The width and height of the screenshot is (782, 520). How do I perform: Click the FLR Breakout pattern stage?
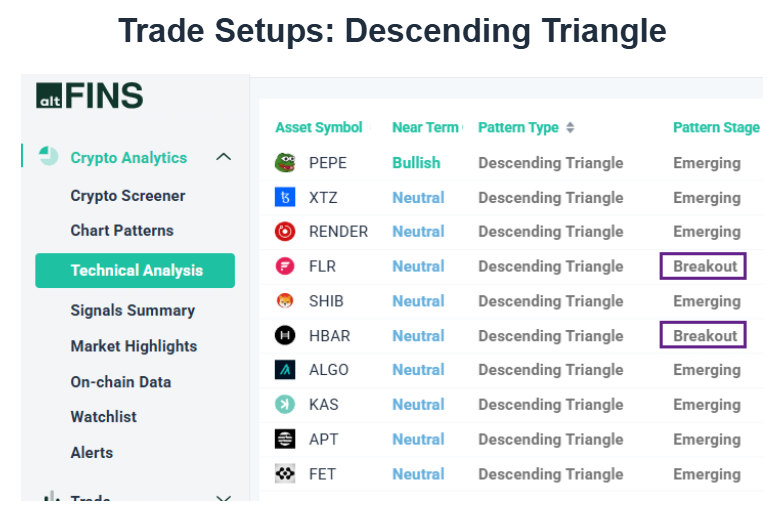(x=705, y=266)
